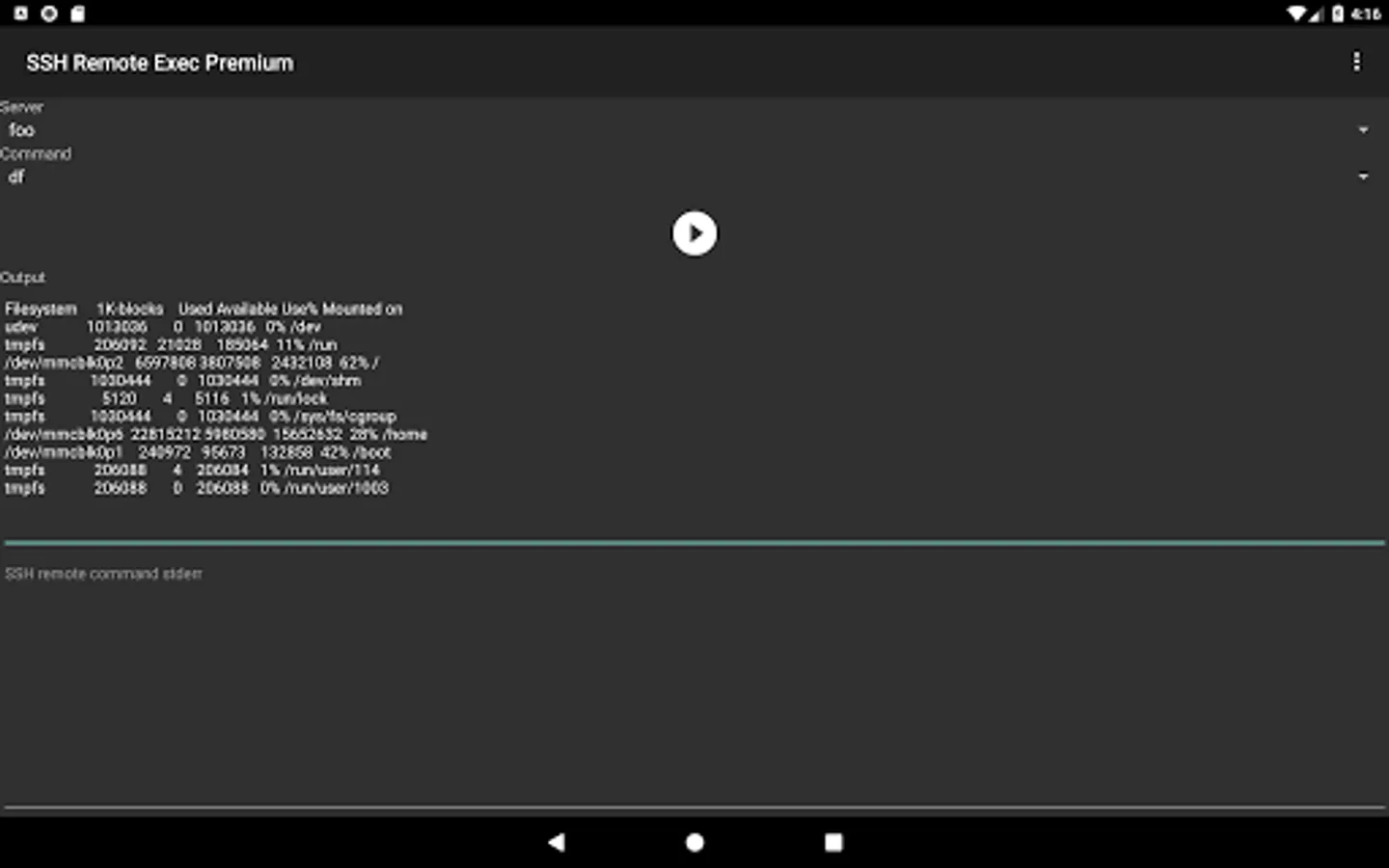Open the three-dot overflow menu
Screen dimensions: 1389x868
click(1356, 62)
